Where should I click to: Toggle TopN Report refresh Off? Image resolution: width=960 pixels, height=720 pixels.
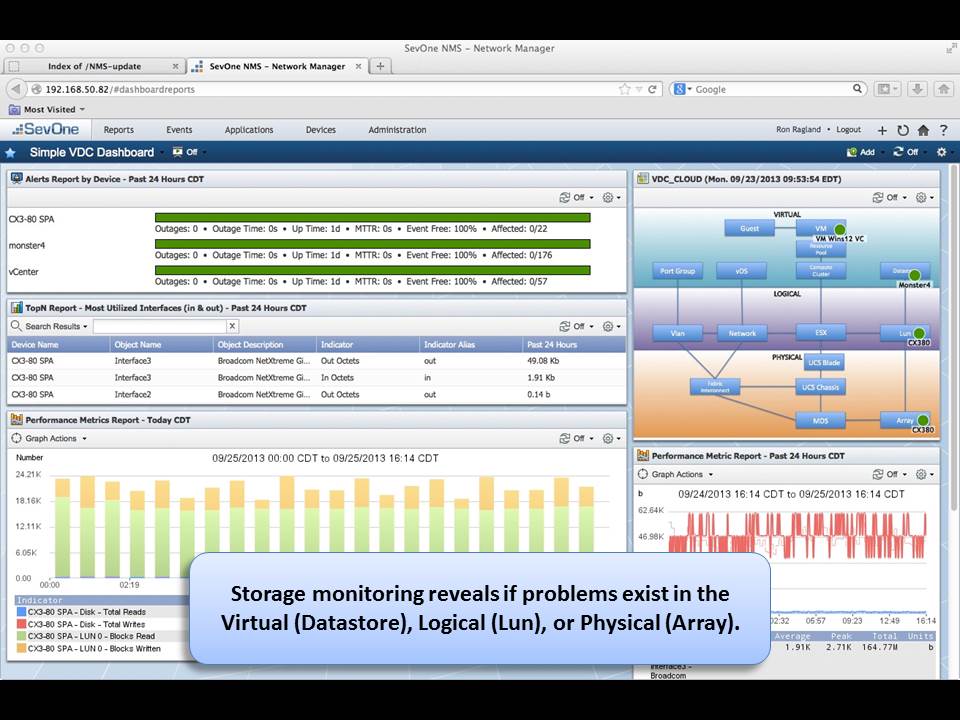click(576, 326)
